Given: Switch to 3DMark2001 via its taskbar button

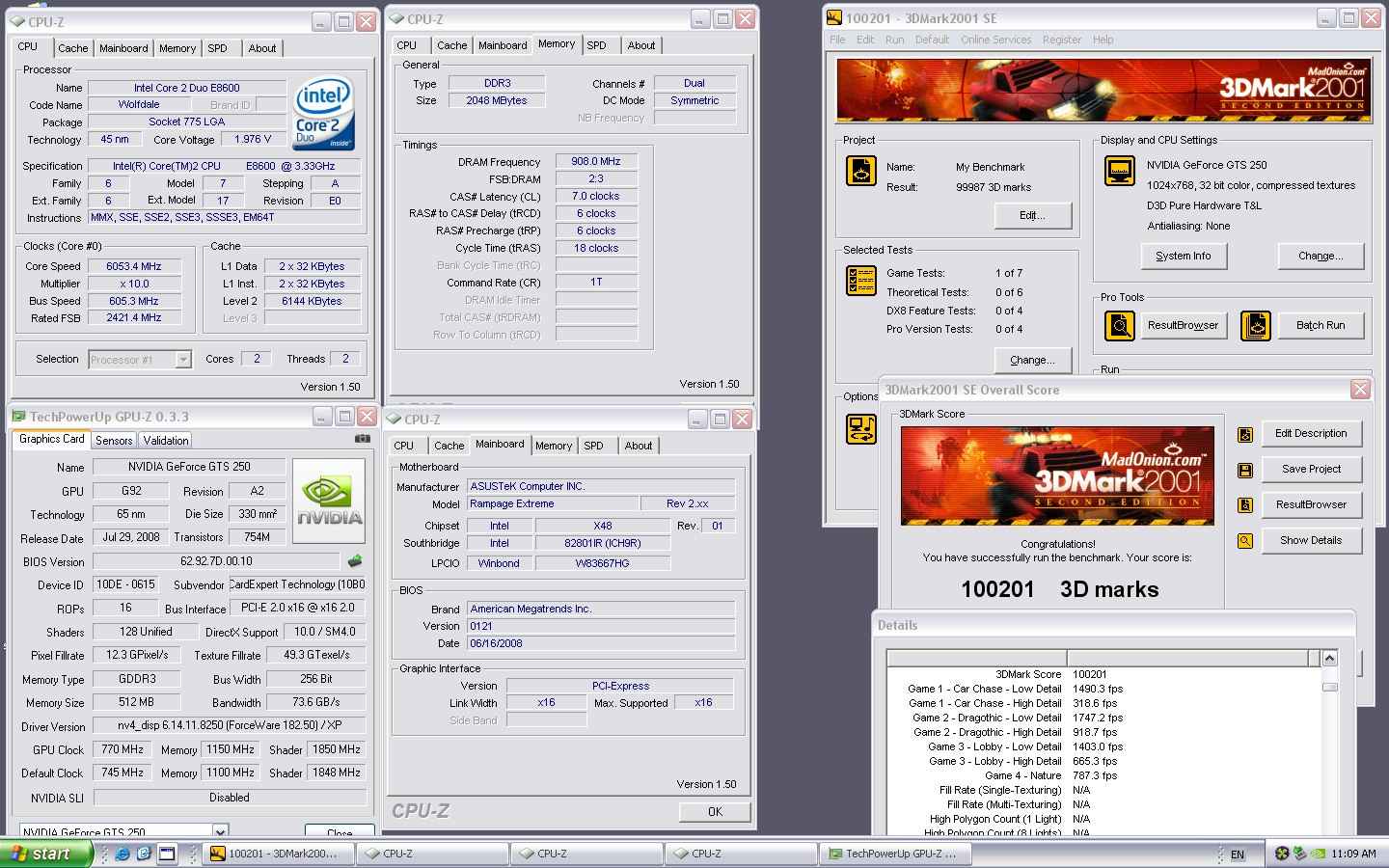Looking at the screenshot, I should click(278, 854).
